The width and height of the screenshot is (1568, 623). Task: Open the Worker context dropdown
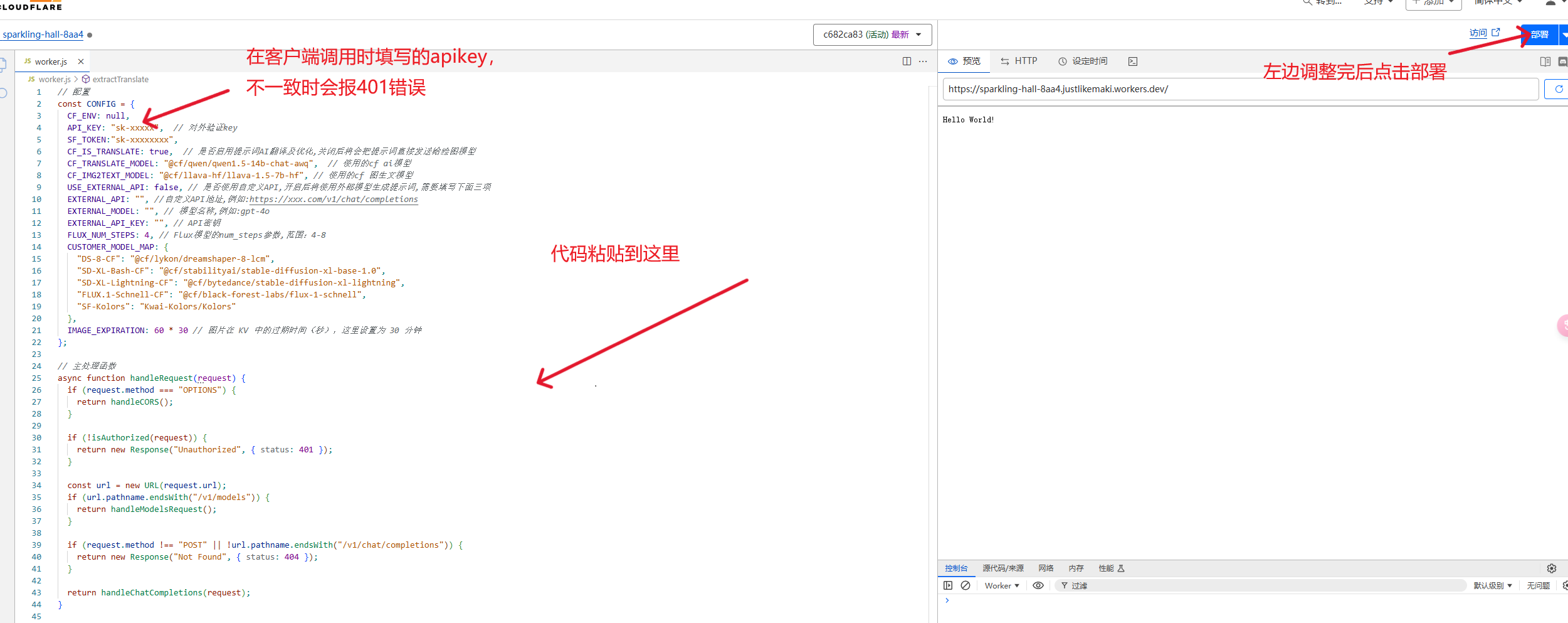click(1002, 585)
